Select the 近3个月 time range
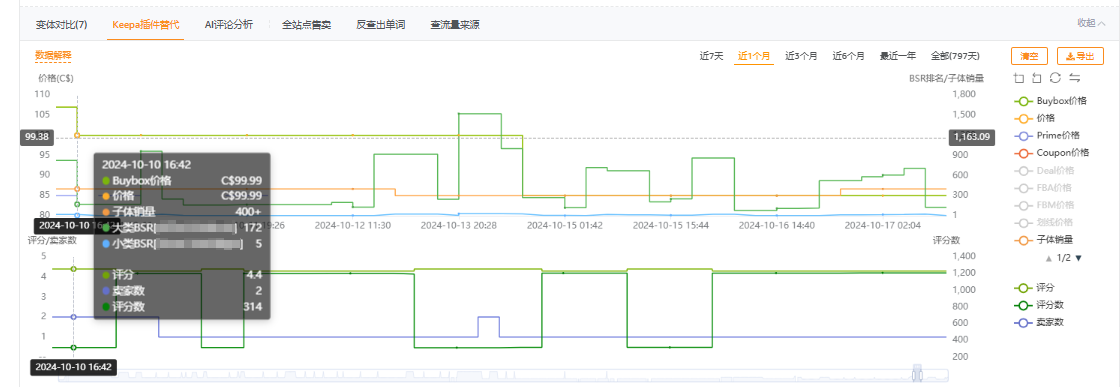 point(801,56)
